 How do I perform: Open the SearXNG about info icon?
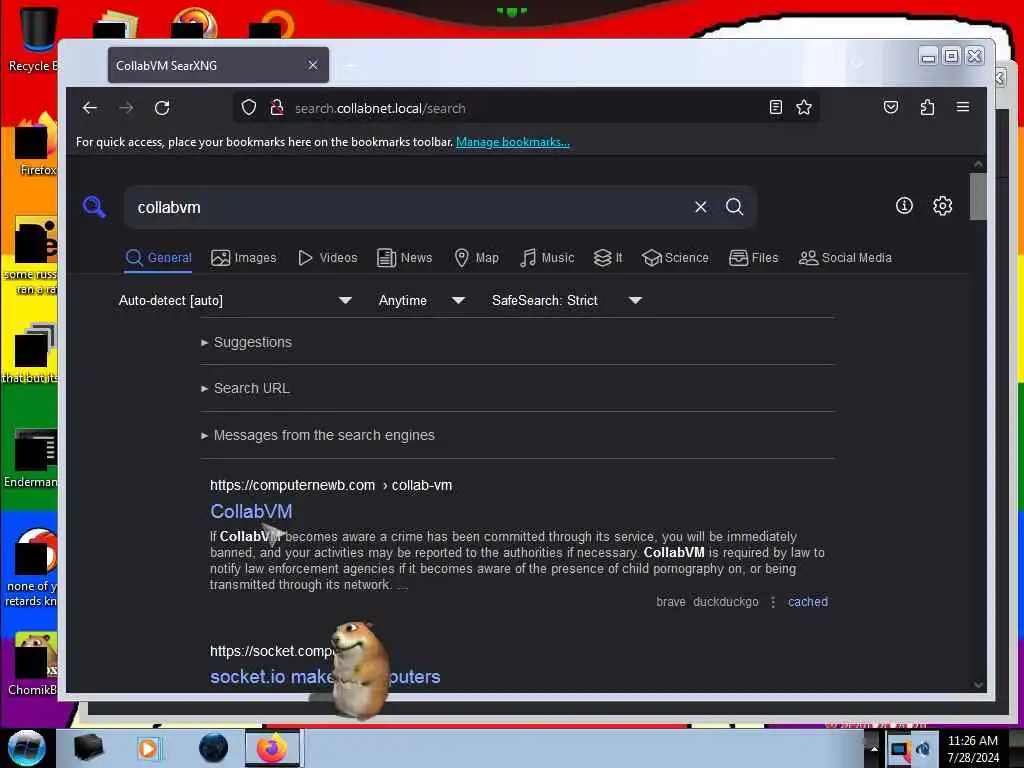coord(904,206)
